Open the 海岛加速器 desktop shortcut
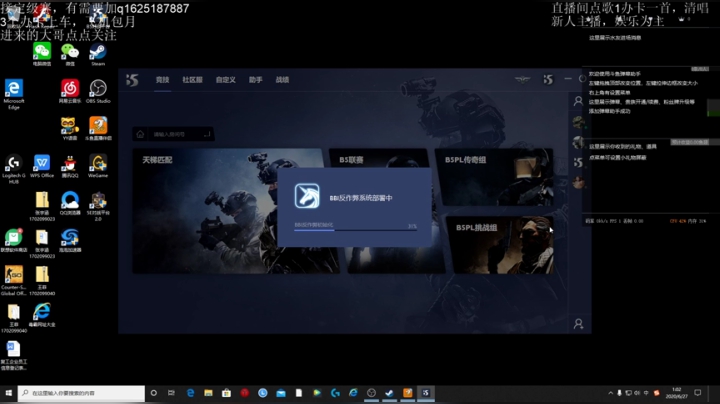 (70, 241)
